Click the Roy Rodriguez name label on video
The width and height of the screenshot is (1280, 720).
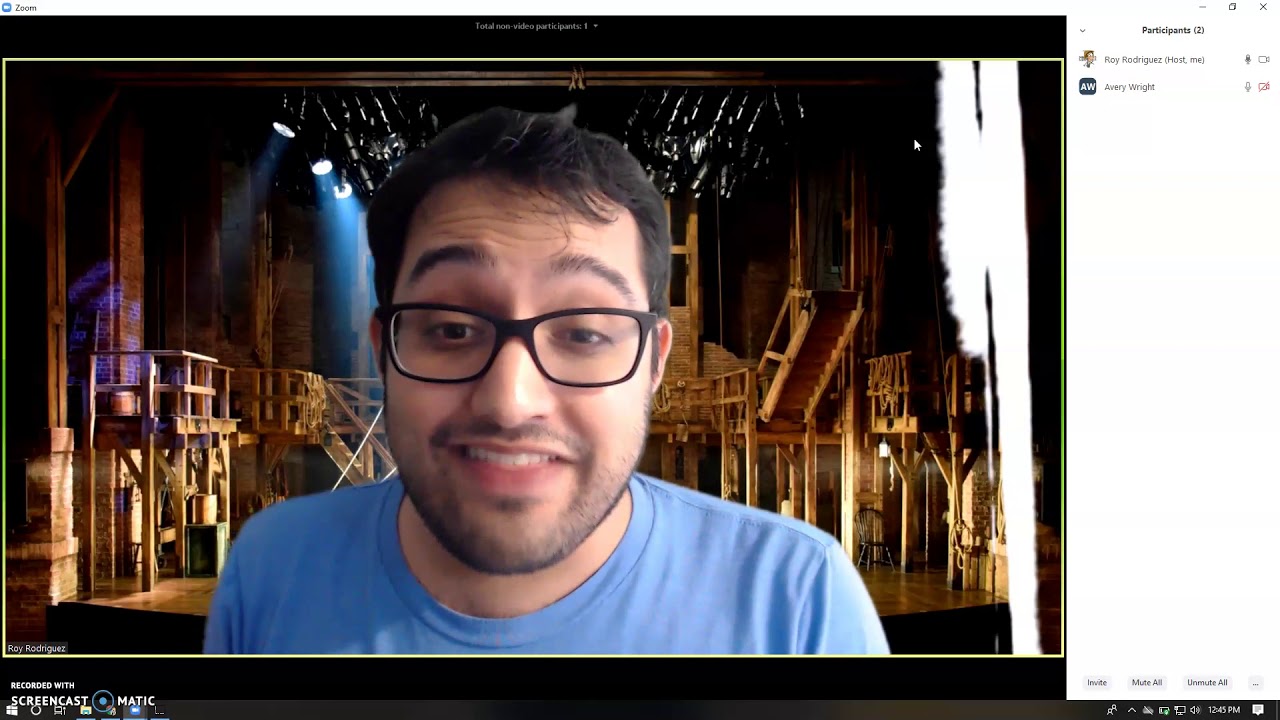coord(36,648)
